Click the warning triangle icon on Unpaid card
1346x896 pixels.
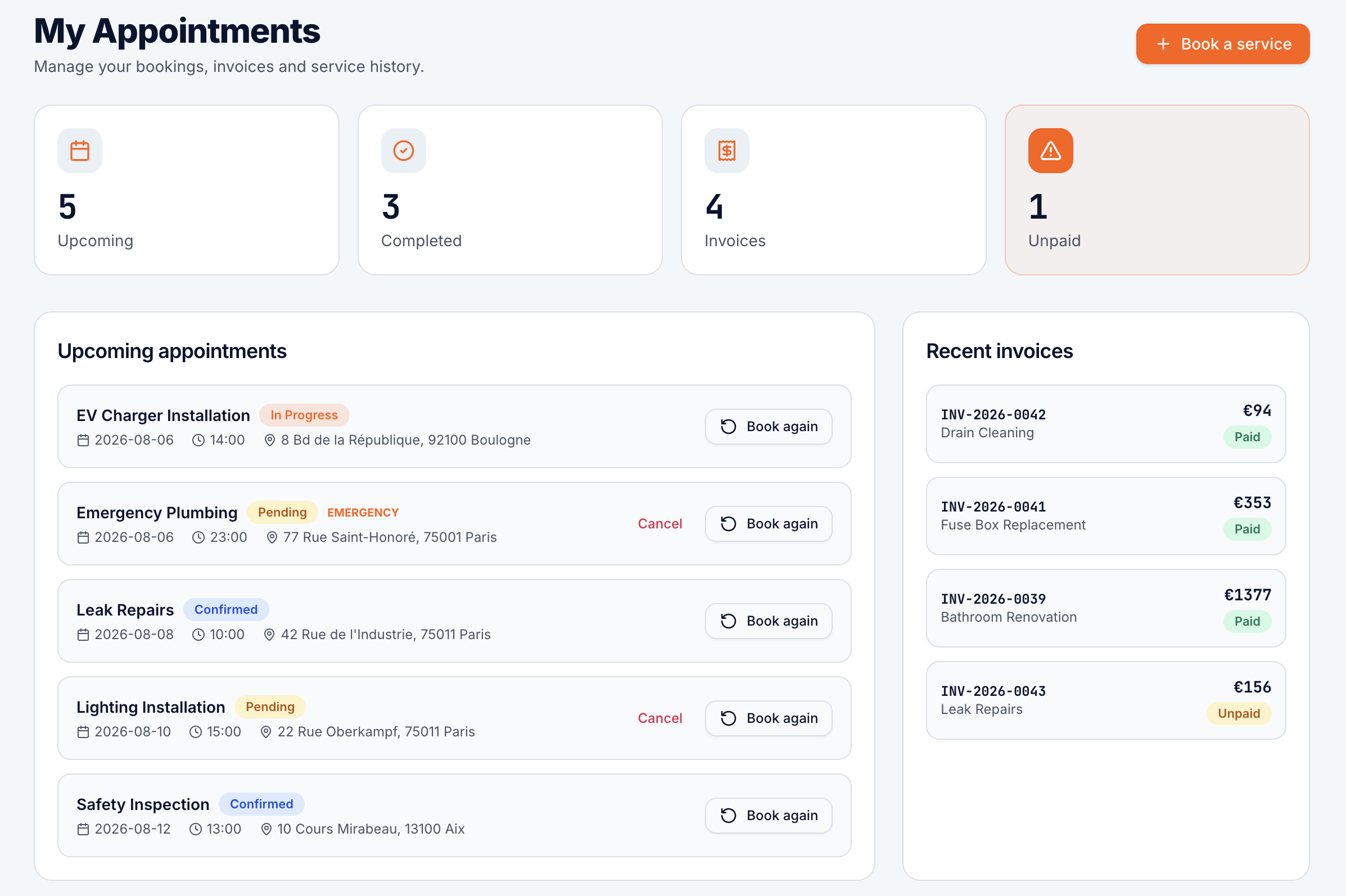pos(1050,151)
